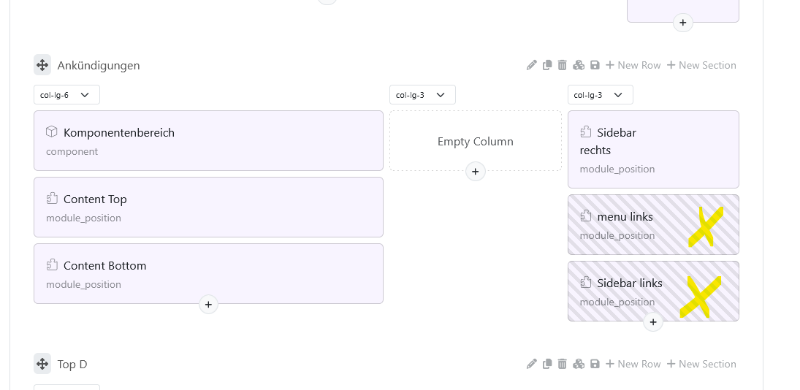This screenshot has width=800, height=390.
Task: Select the Komponentenbereich component block
Action: [209, 140]
